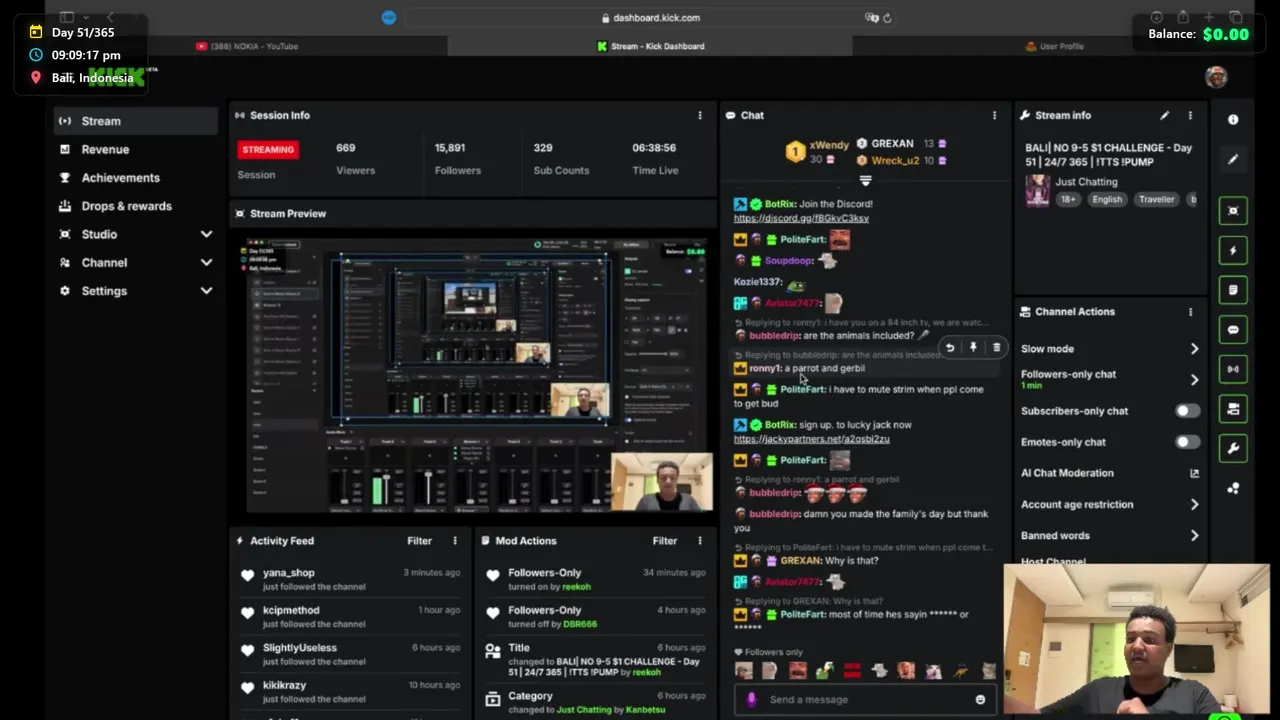Open Mod Actions three-dot menu
This screenshot has height=720, width=1280.
[x=700, y=541]
